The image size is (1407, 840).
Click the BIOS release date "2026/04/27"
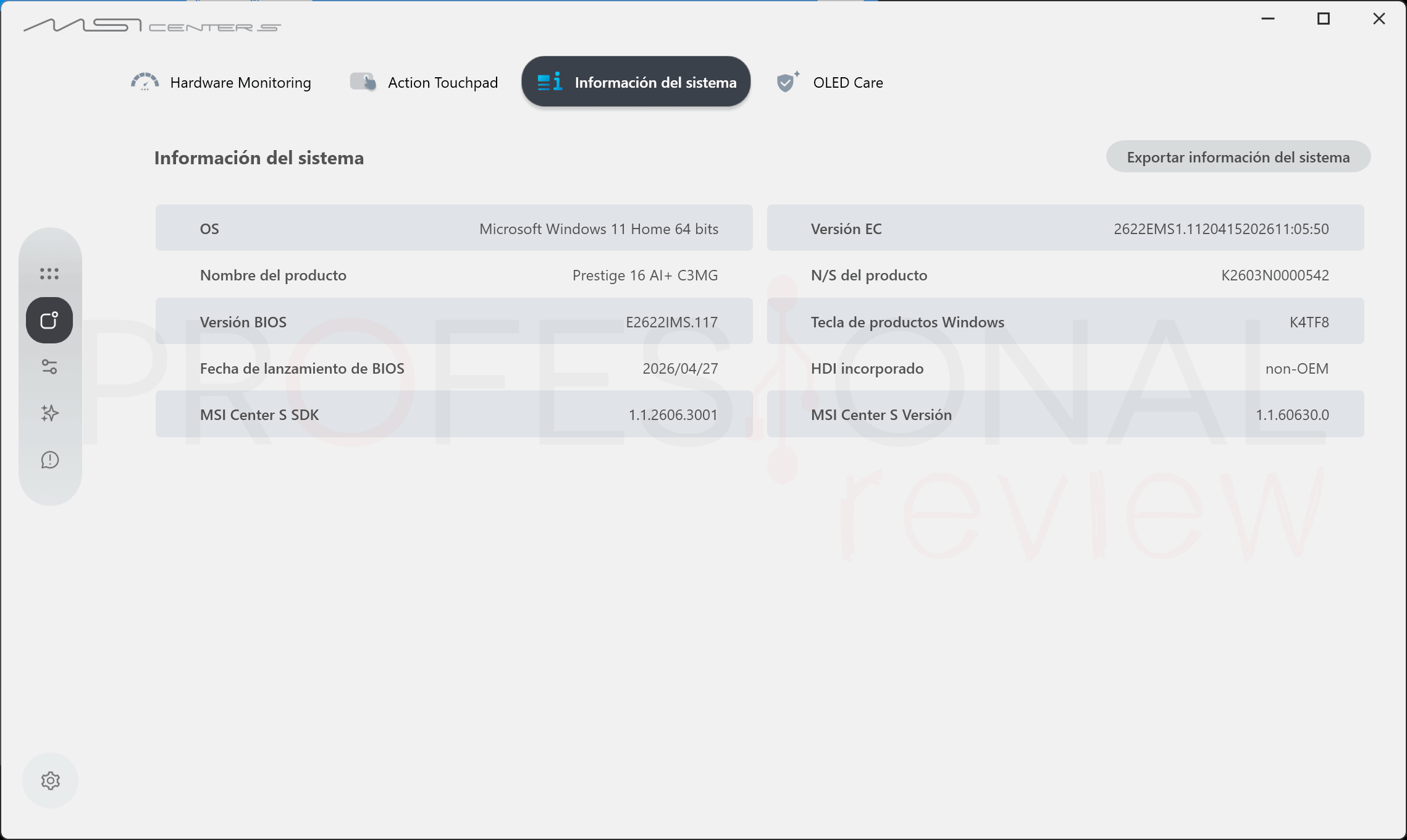680,368
